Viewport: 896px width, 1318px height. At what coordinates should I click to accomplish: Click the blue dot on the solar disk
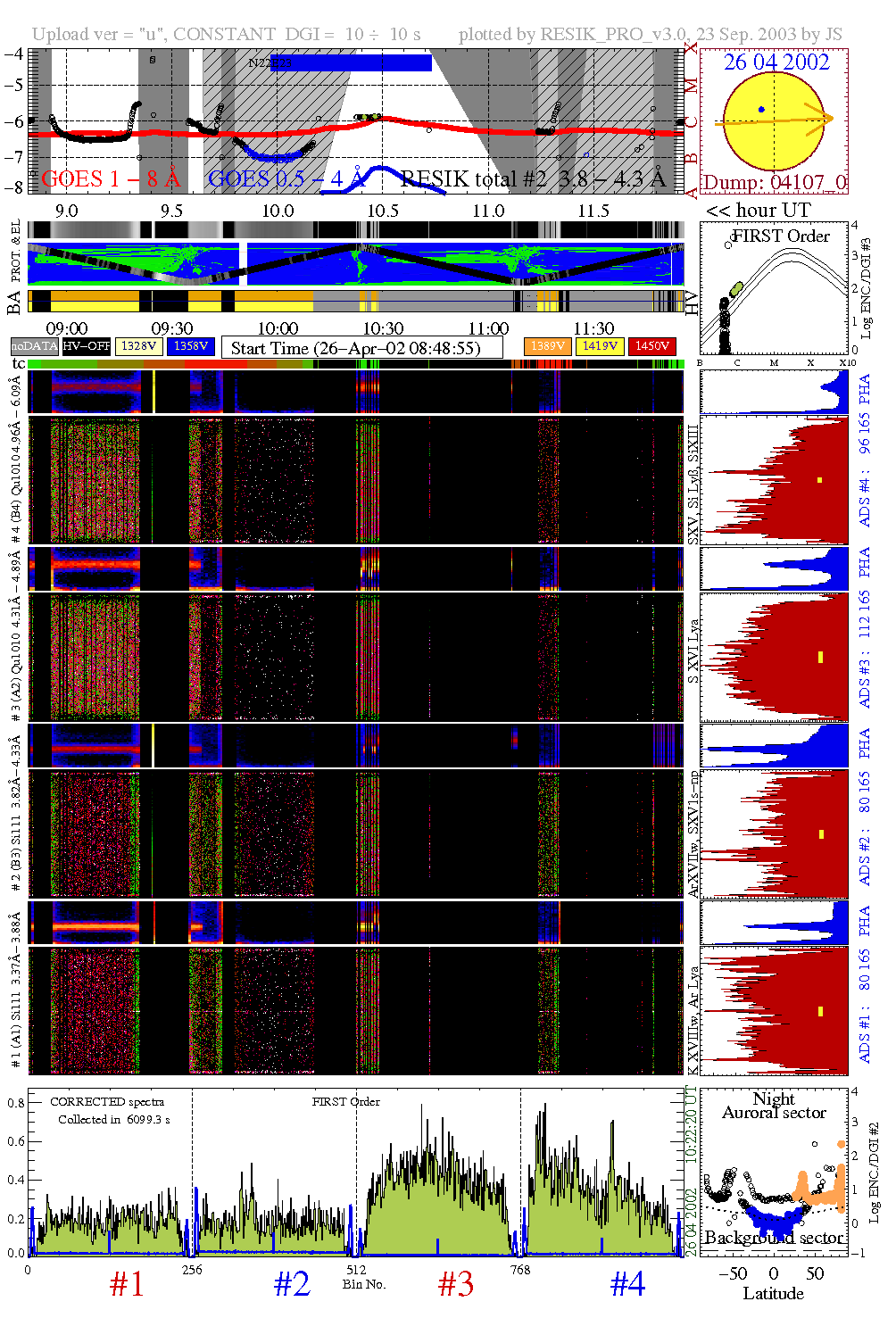(761, 110)
